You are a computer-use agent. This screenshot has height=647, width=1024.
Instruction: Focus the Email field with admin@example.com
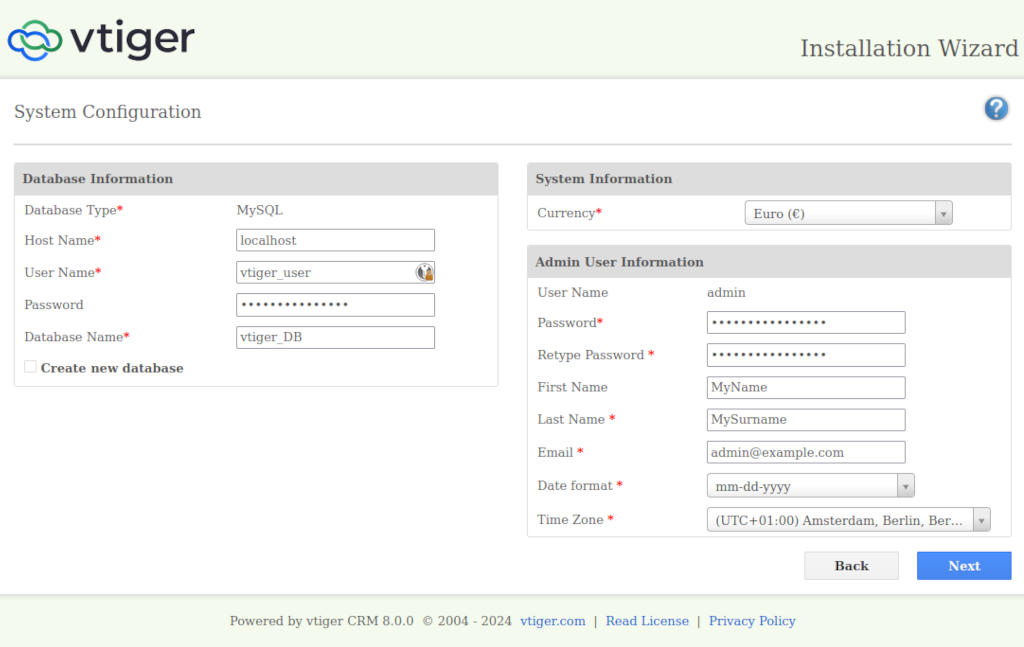pos(806,452)
